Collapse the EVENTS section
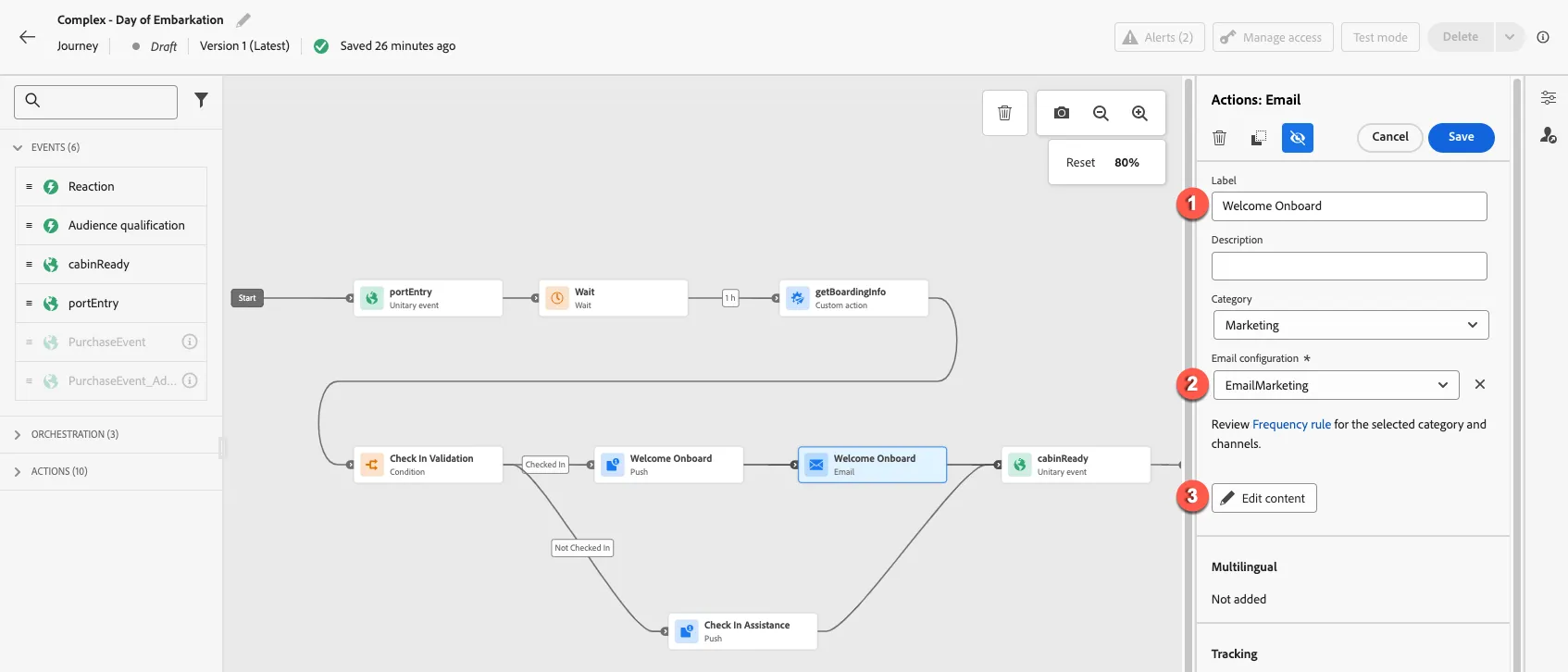The image size is (1568, 672). click(18, 147)
